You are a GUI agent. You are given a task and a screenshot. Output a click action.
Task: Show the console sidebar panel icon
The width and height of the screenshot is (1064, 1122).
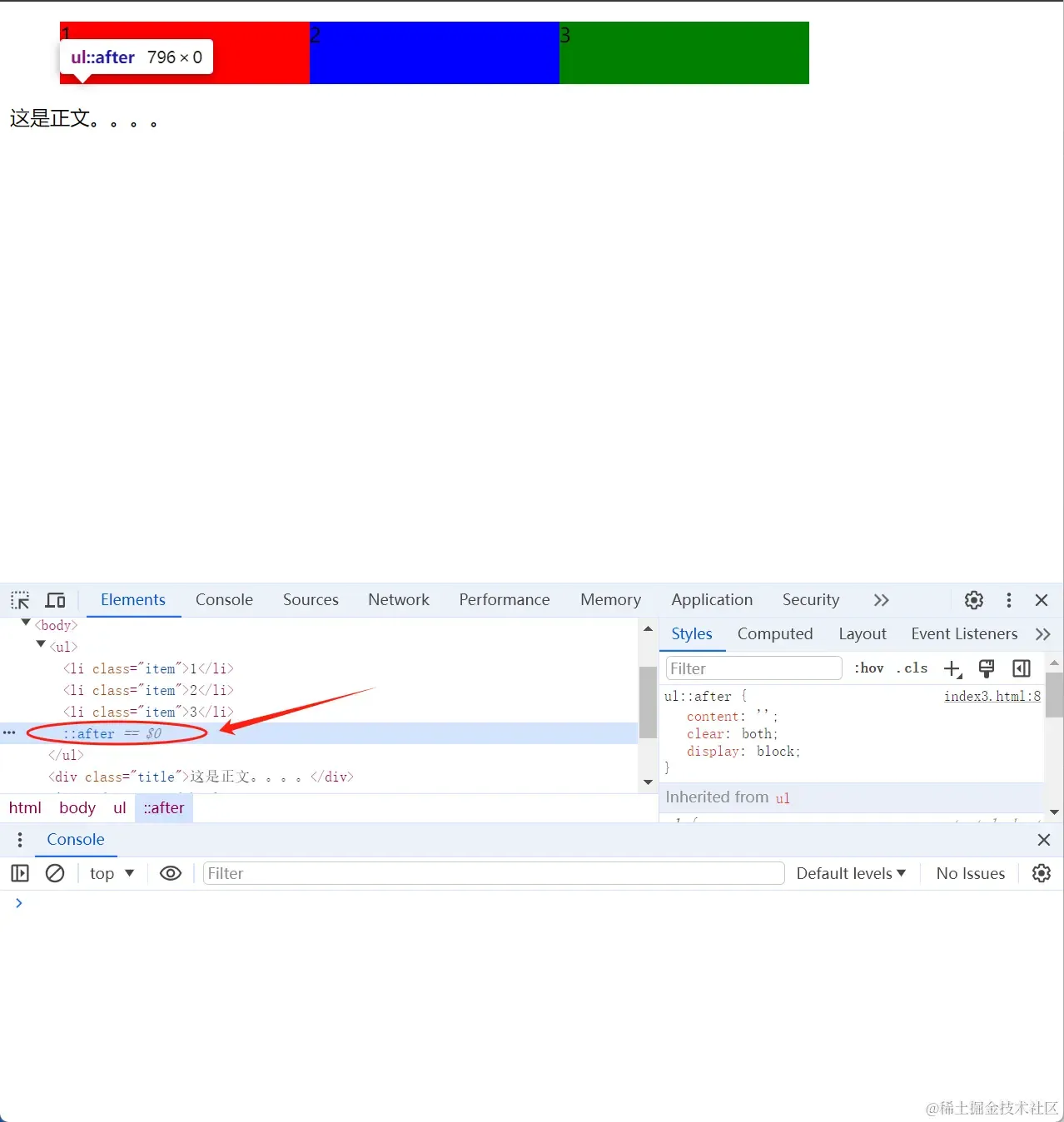20,873
